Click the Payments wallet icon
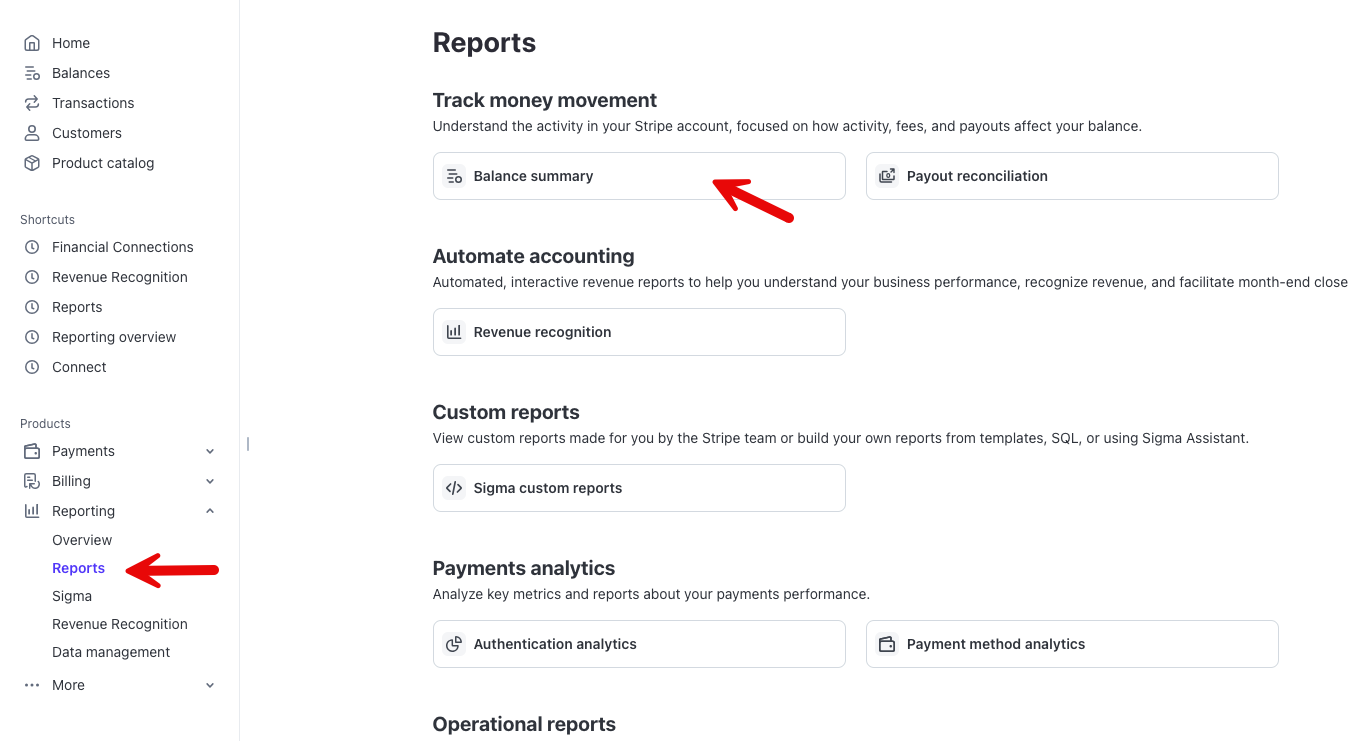The width and height of the screenshot is (1348, 741). click(32, 451)
